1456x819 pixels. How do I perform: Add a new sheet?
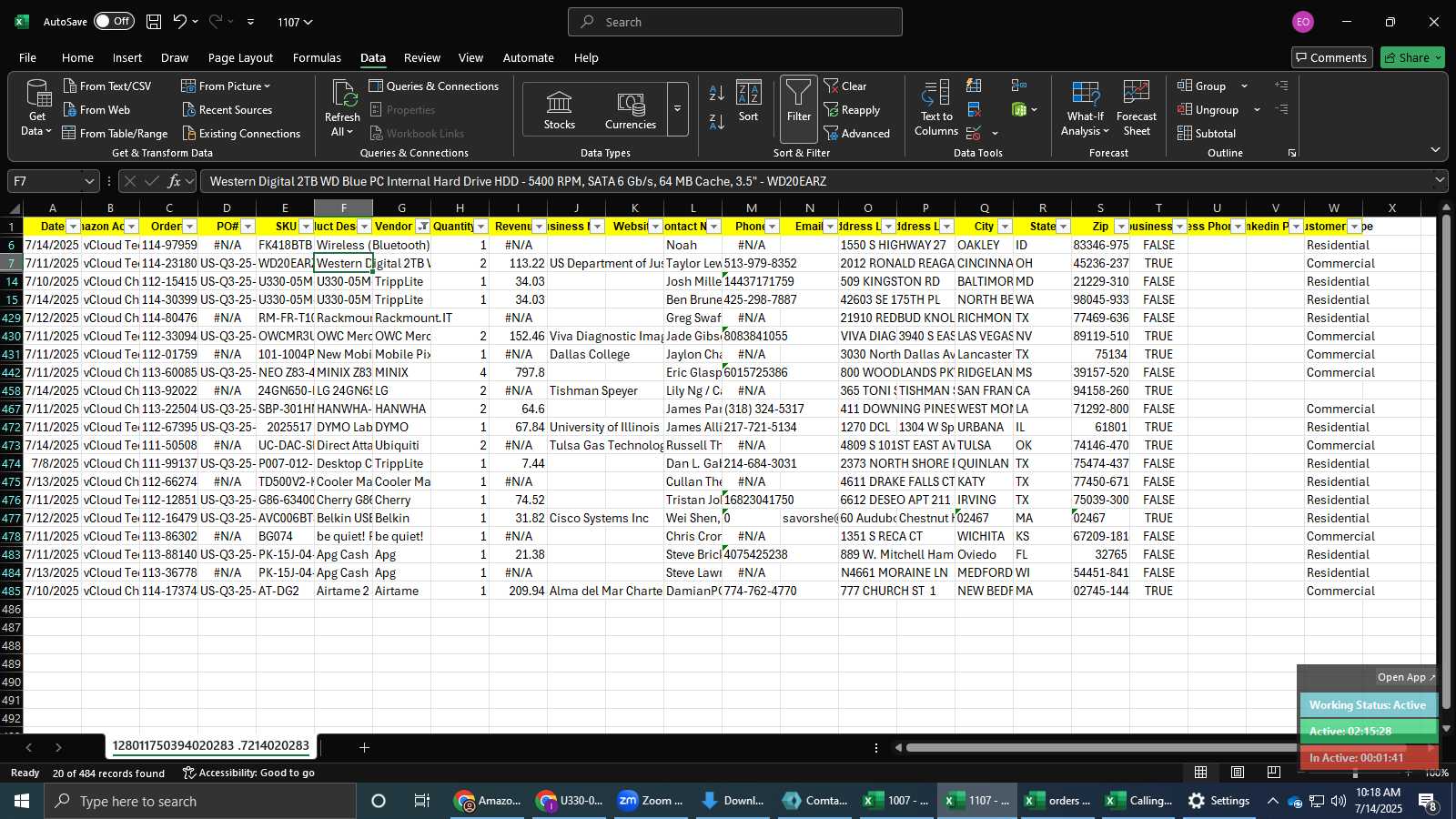tap(364, 747)
